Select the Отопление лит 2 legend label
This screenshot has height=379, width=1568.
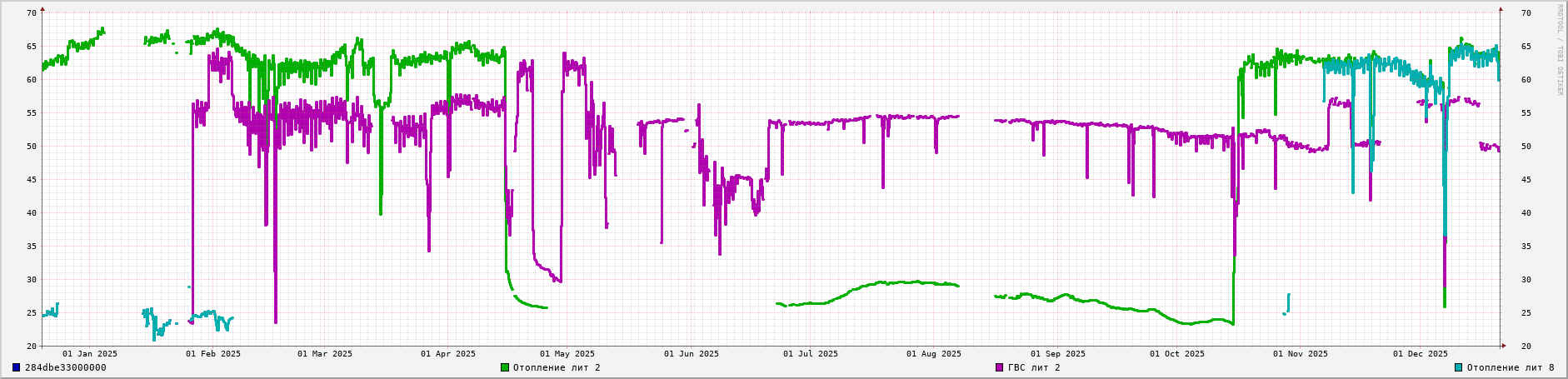(556, 367)
